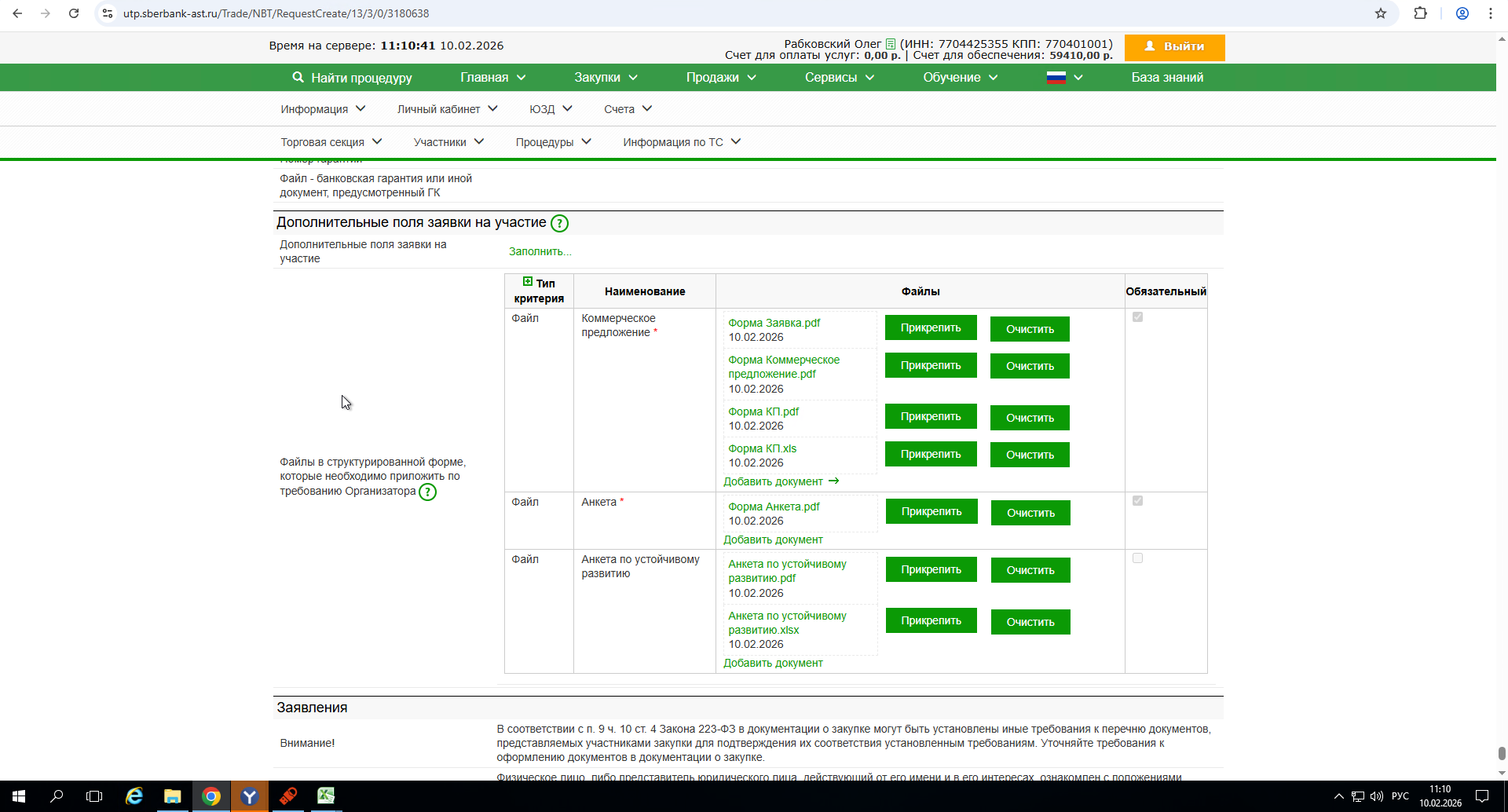The image size is (1508, 812).
Task: Open Найти процедуру search
Action: coord(352,78)
